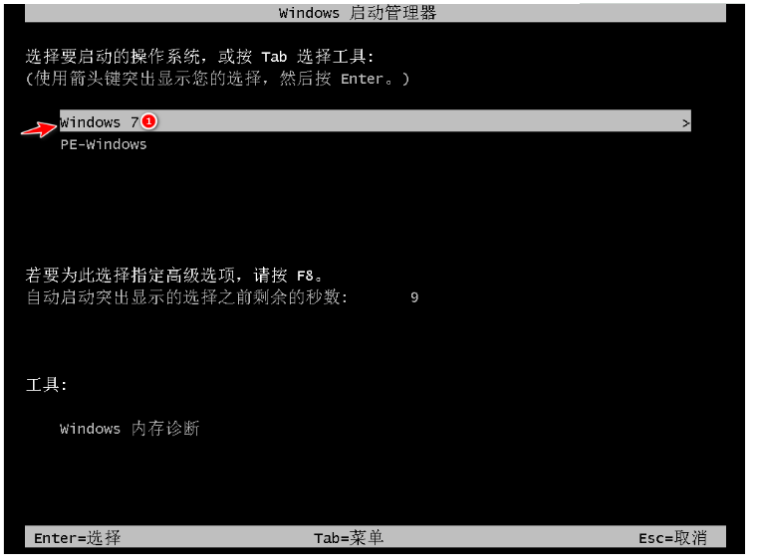The image size is (757, 556).
Task: Click the Enter=选择 hint in footer
Action: pos(77,538)
